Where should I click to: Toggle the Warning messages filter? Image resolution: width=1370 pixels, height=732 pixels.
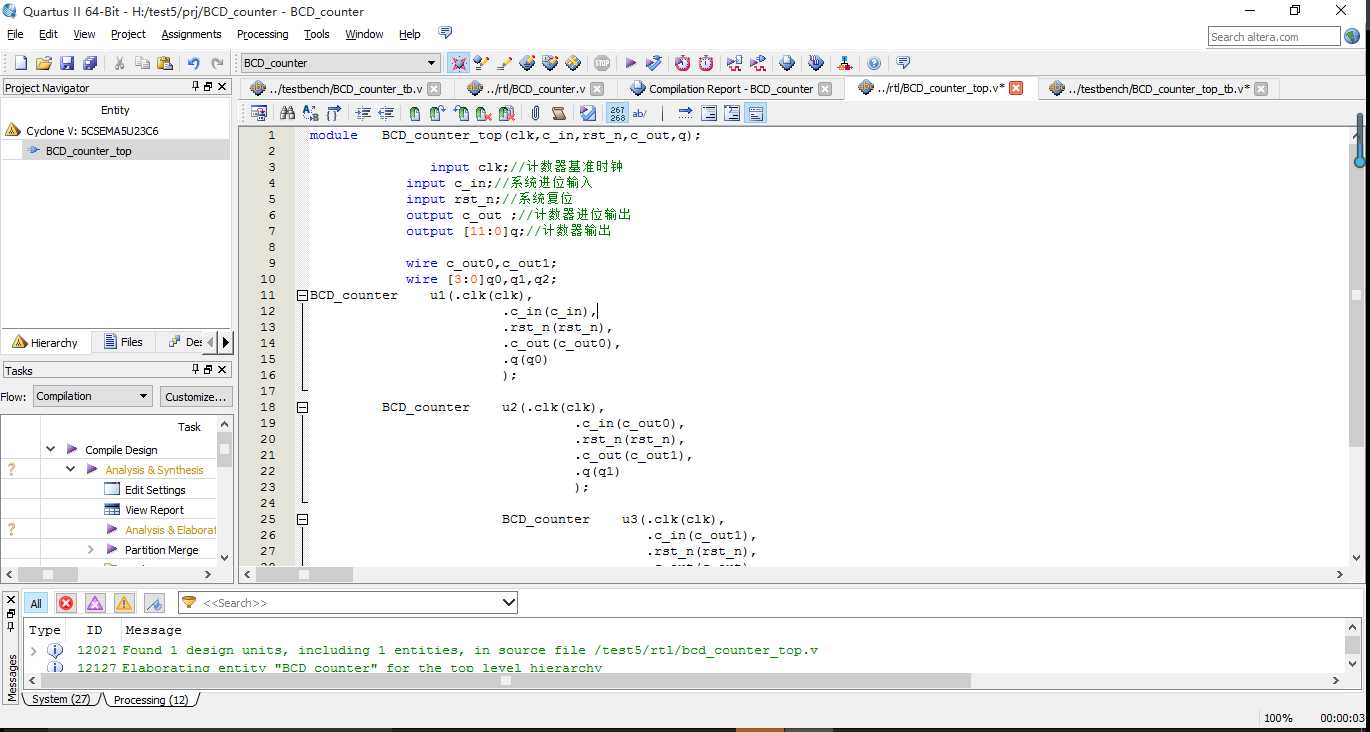point(124,603)
